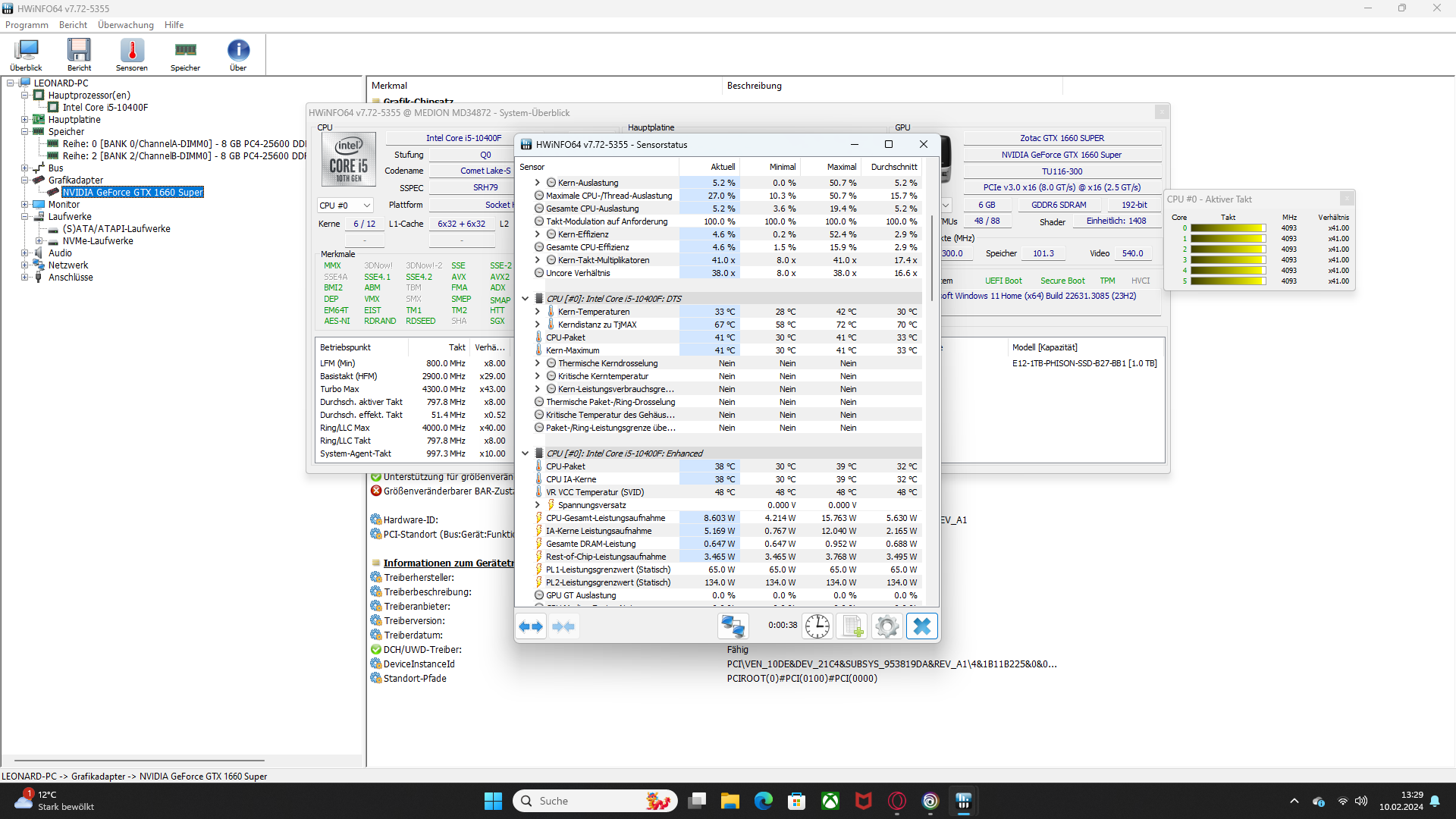The width and height of the screenshot is (1456, 819).
Task: Collapse the CPU DTS sensor group
Action: [x=525, y=299]
